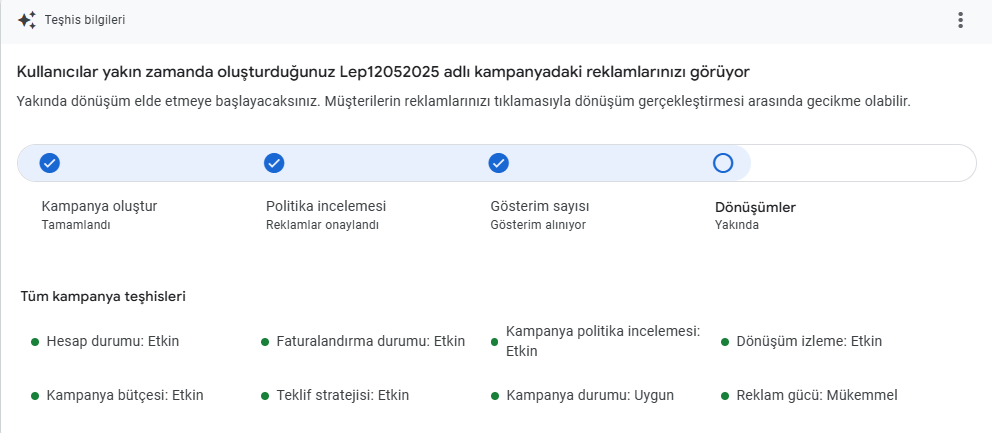Select the Dönüşümler step label
The image size is (992, 433).
pyautogui.click(x=755, y=207)
